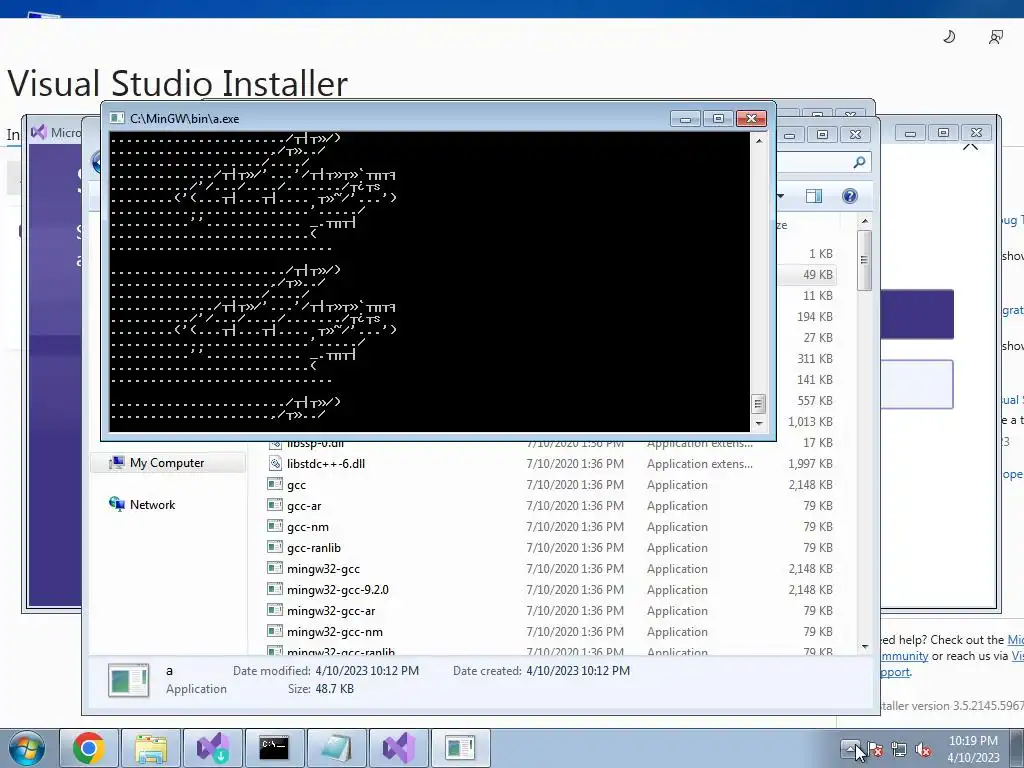1024x768 pixels.
Task: Open the a.exe console system menu icon
Action: pos(117,118)
